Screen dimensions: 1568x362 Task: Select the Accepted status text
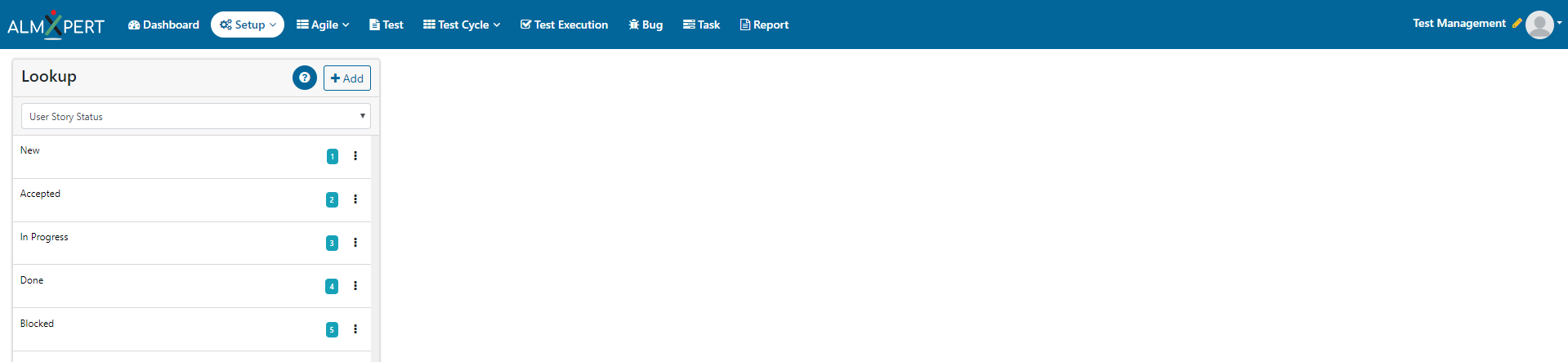pyautogui.click(x=40, y=194)
